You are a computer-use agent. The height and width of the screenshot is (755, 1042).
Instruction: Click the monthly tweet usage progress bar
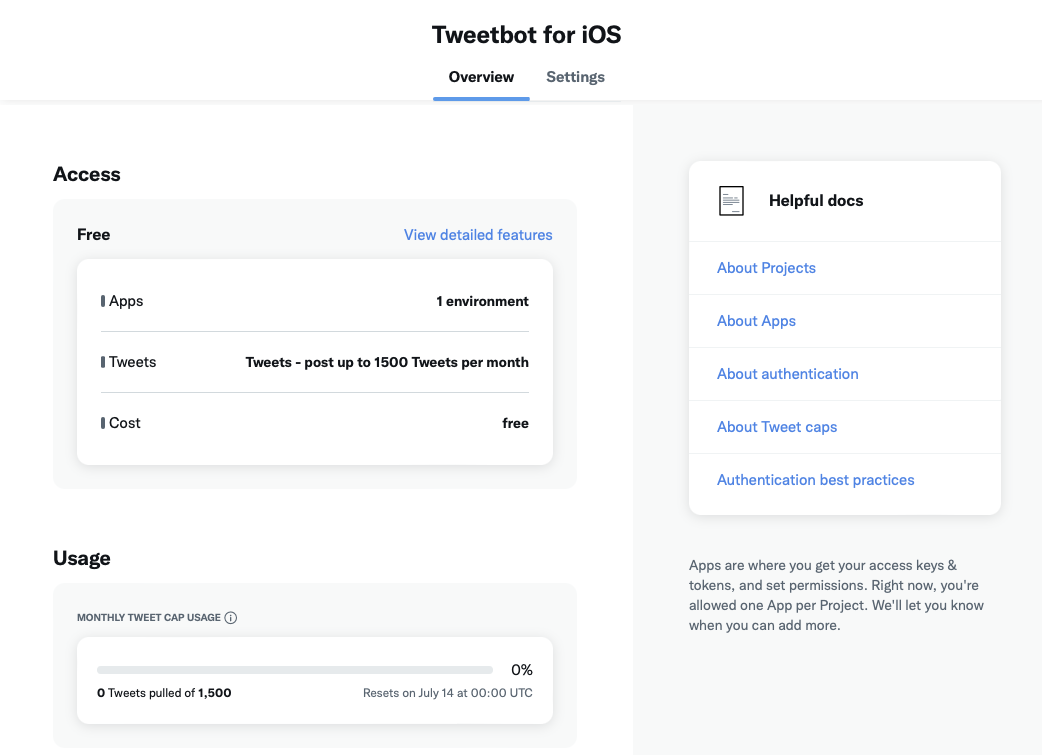click(295, 670)
